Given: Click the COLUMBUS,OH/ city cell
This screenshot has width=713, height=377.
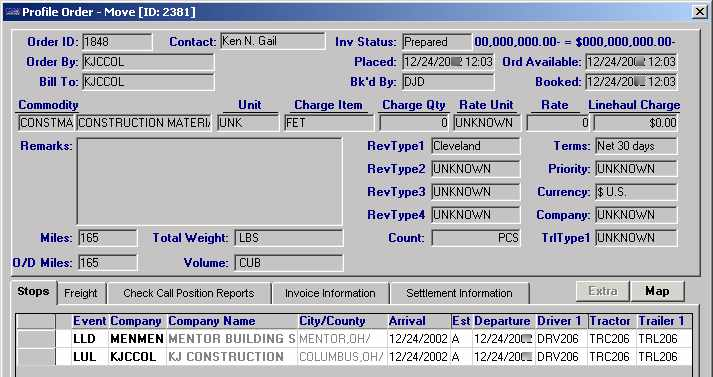Looking at the screenshot, I should pos(342,357).
